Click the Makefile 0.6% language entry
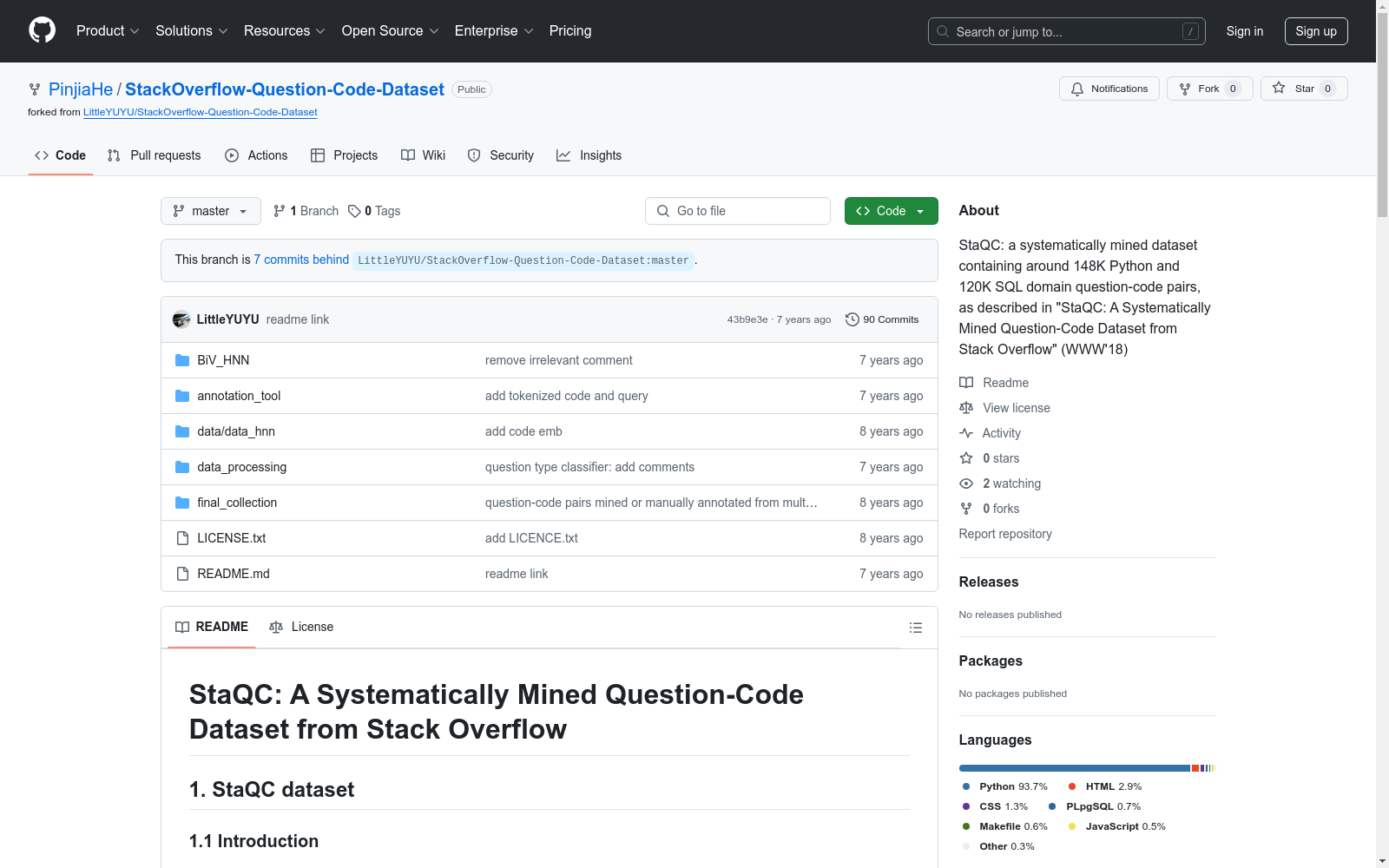Screen dimensions: 1389x868 (1005, 826)
